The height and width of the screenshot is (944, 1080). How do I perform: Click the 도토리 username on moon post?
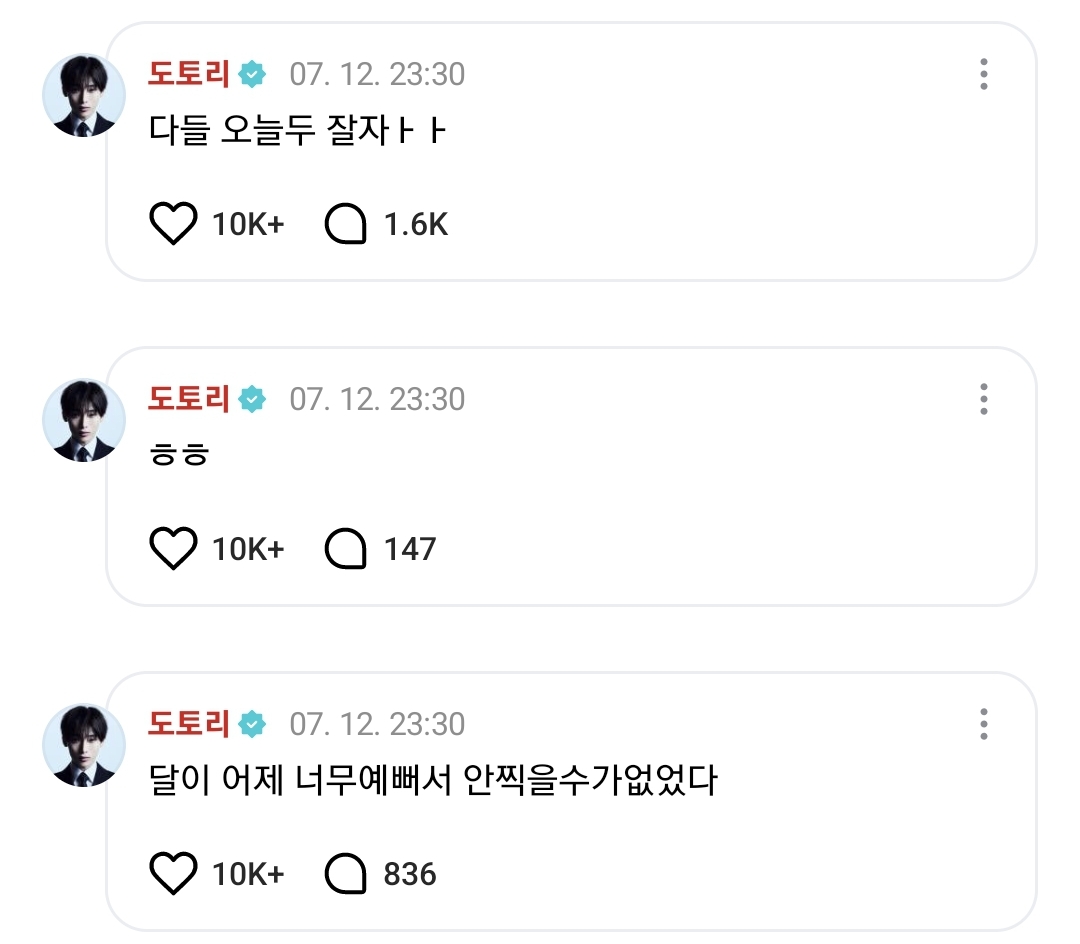click(x=190, y=723)
